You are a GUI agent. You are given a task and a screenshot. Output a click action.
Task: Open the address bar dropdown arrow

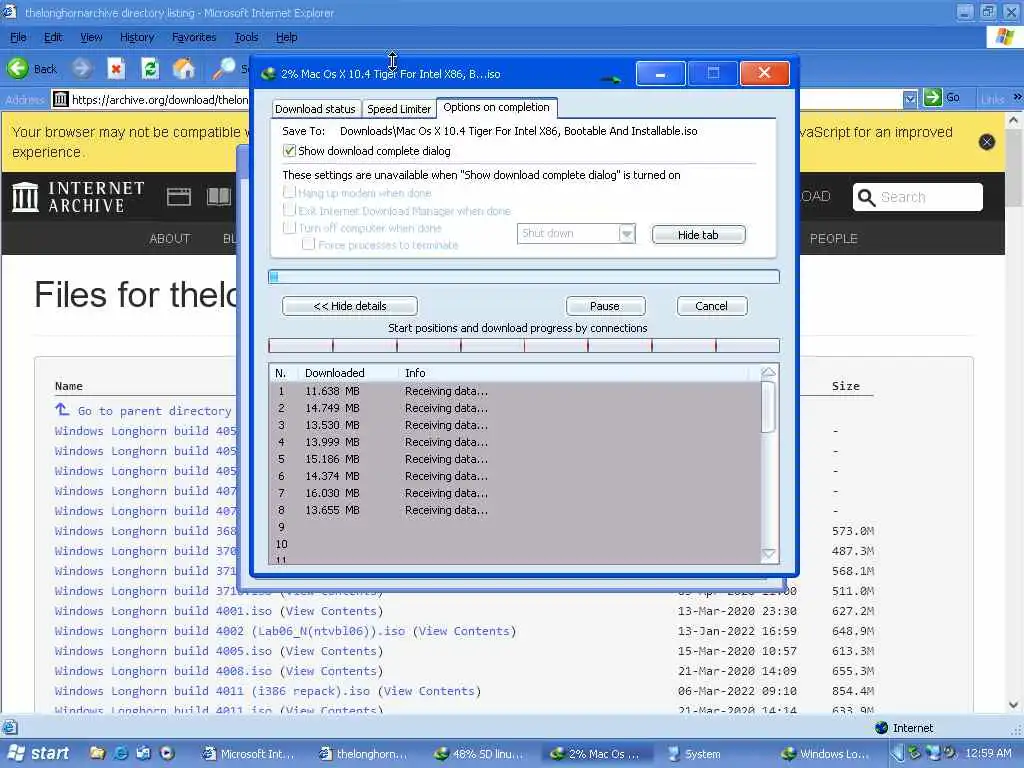910,99
